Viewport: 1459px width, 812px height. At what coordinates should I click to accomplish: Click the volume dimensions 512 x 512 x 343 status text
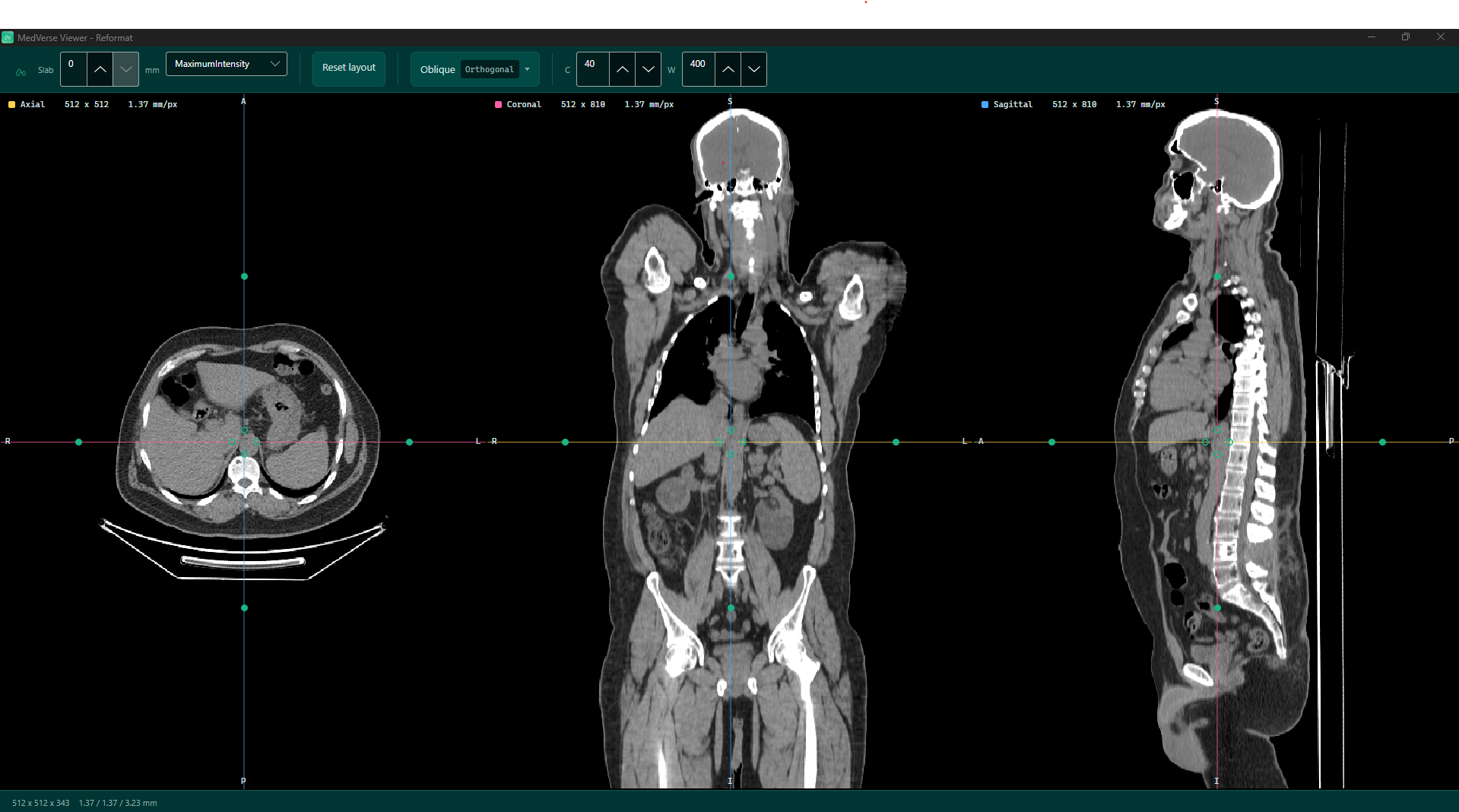[x=41, y=803]
